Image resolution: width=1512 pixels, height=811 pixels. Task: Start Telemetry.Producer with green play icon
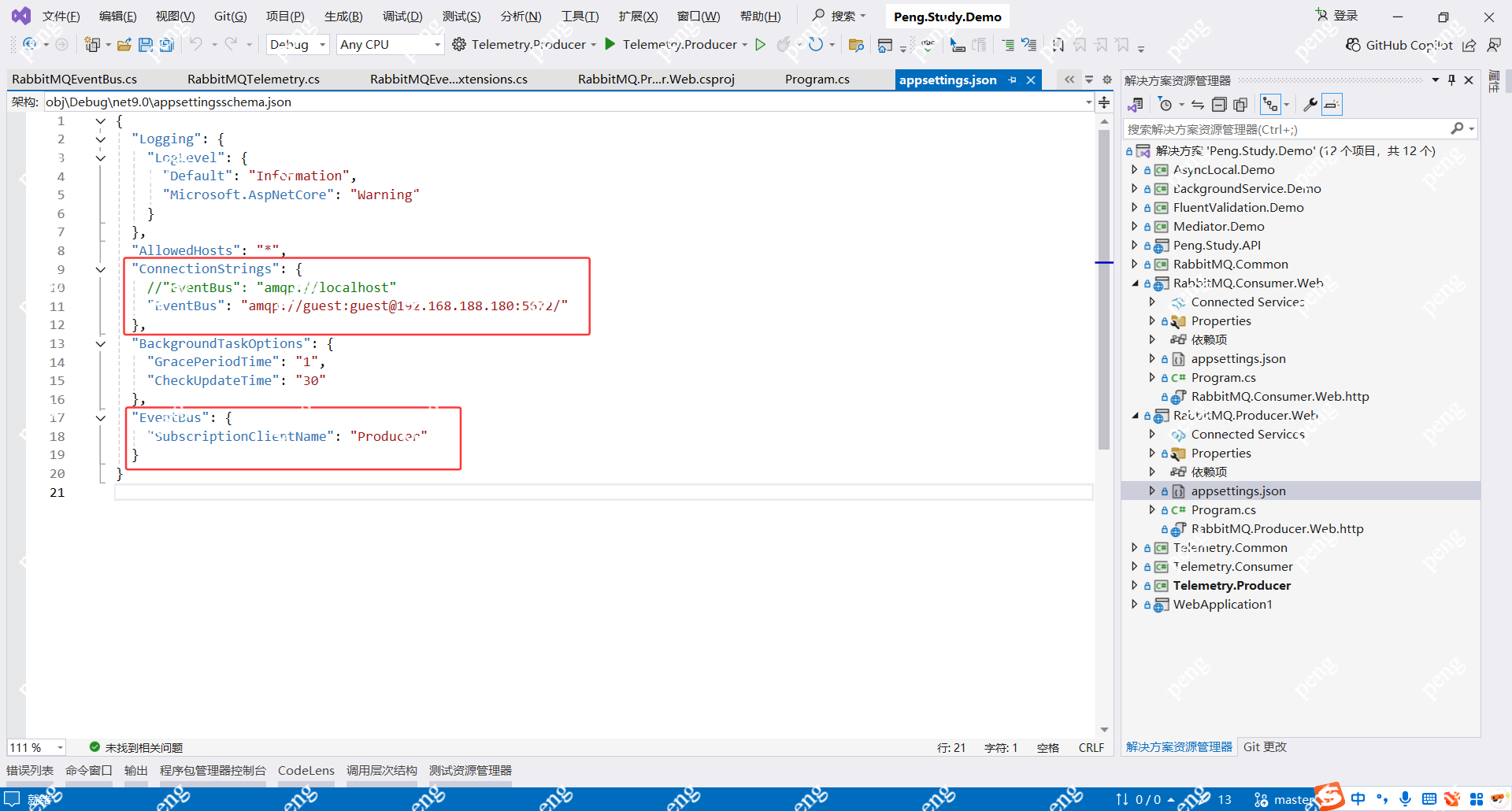610,44
